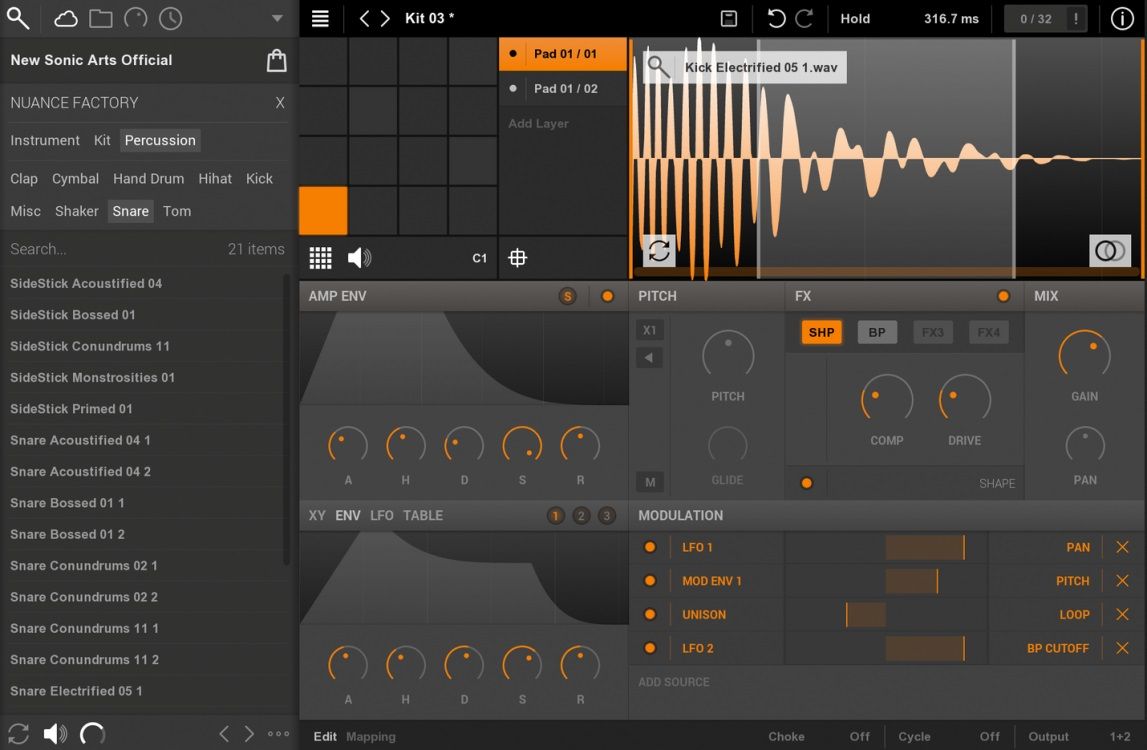Click Add Layer
Screen dimensions: 1147x750
point(538,124)
